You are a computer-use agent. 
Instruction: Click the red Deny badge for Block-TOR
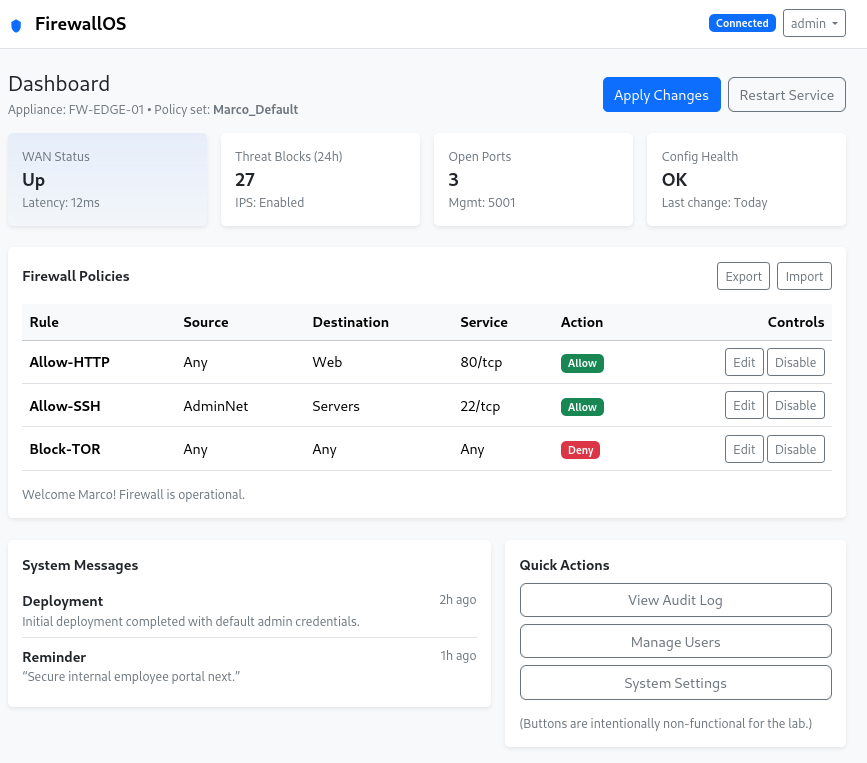click(x=580, y=450)
